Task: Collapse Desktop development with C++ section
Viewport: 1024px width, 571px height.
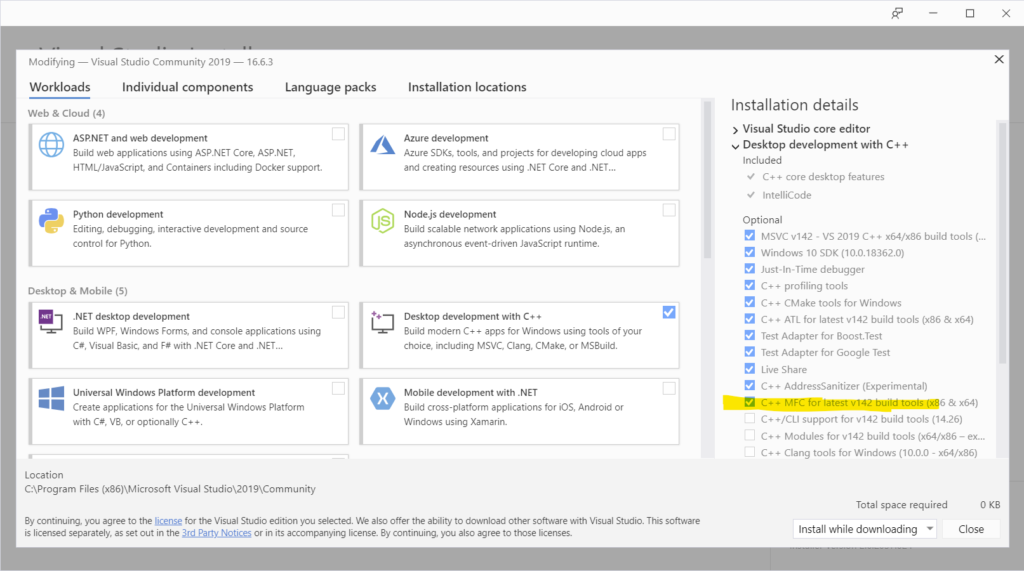Action: click(735, 146)
